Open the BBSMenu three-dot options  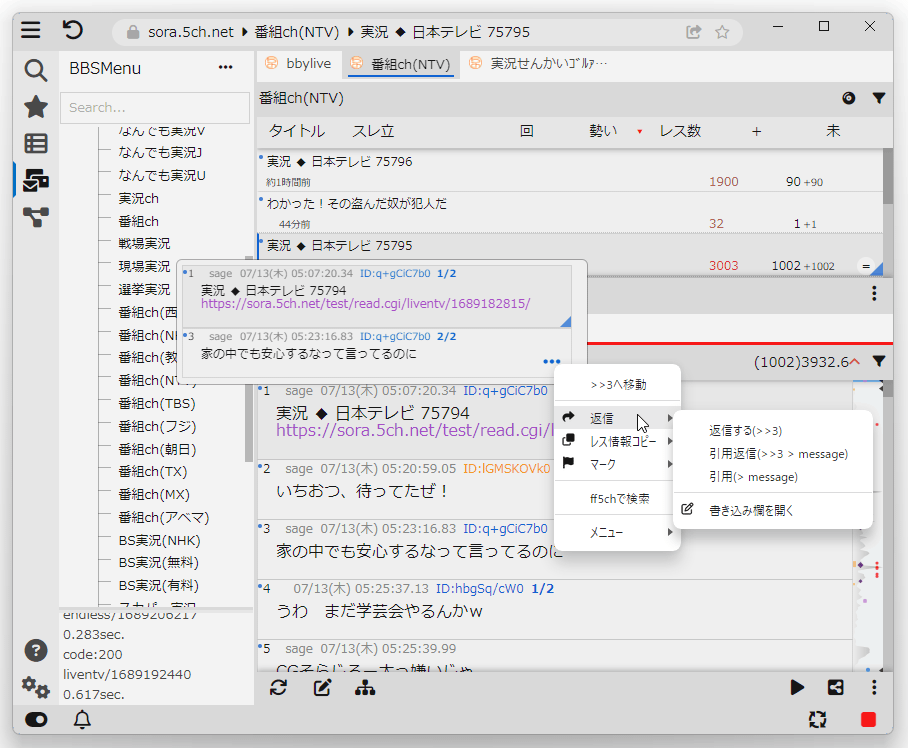[225, 68]
